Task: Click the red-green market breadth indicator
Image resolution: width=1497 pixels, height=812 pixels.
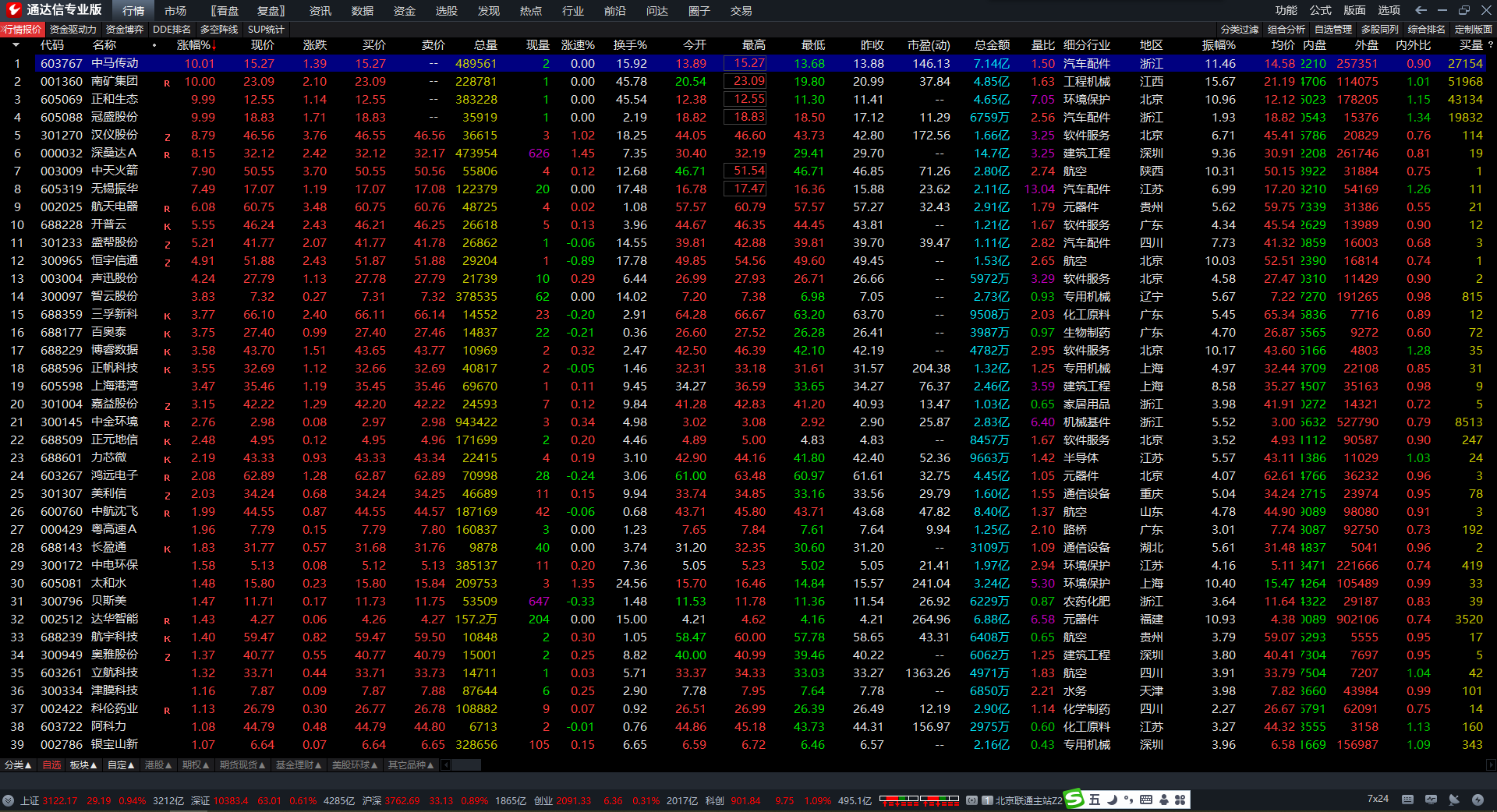Action: [919, 800]
